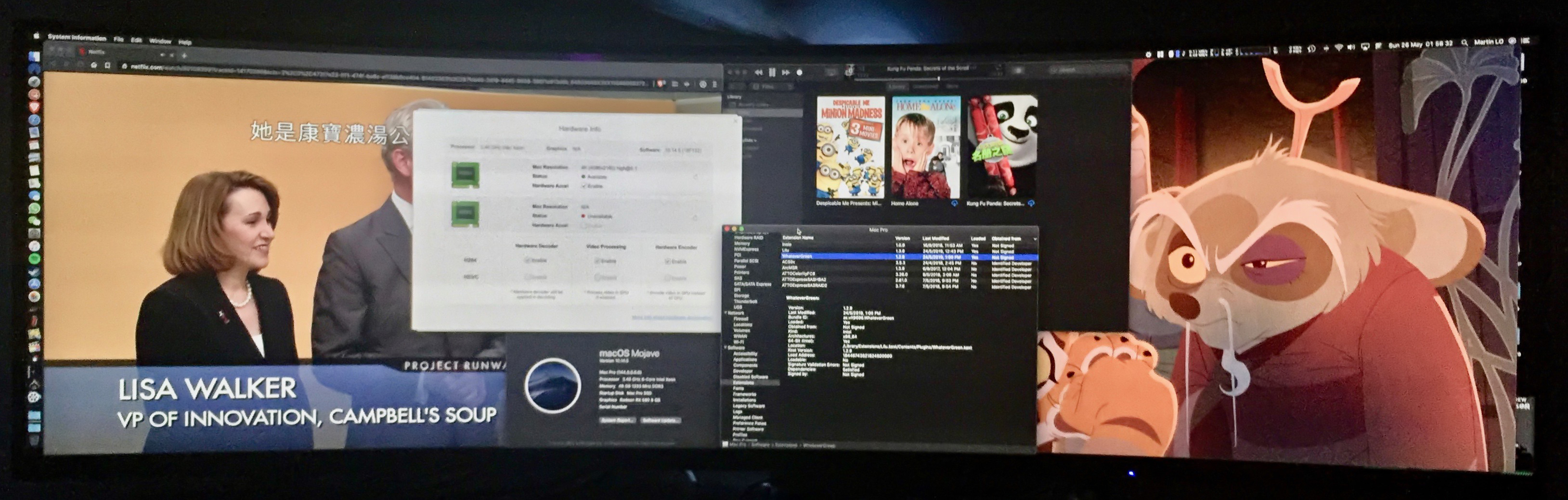Select the ATTOCelerityFC8 extension row
Screen dimensions: 1568x500
909,274
